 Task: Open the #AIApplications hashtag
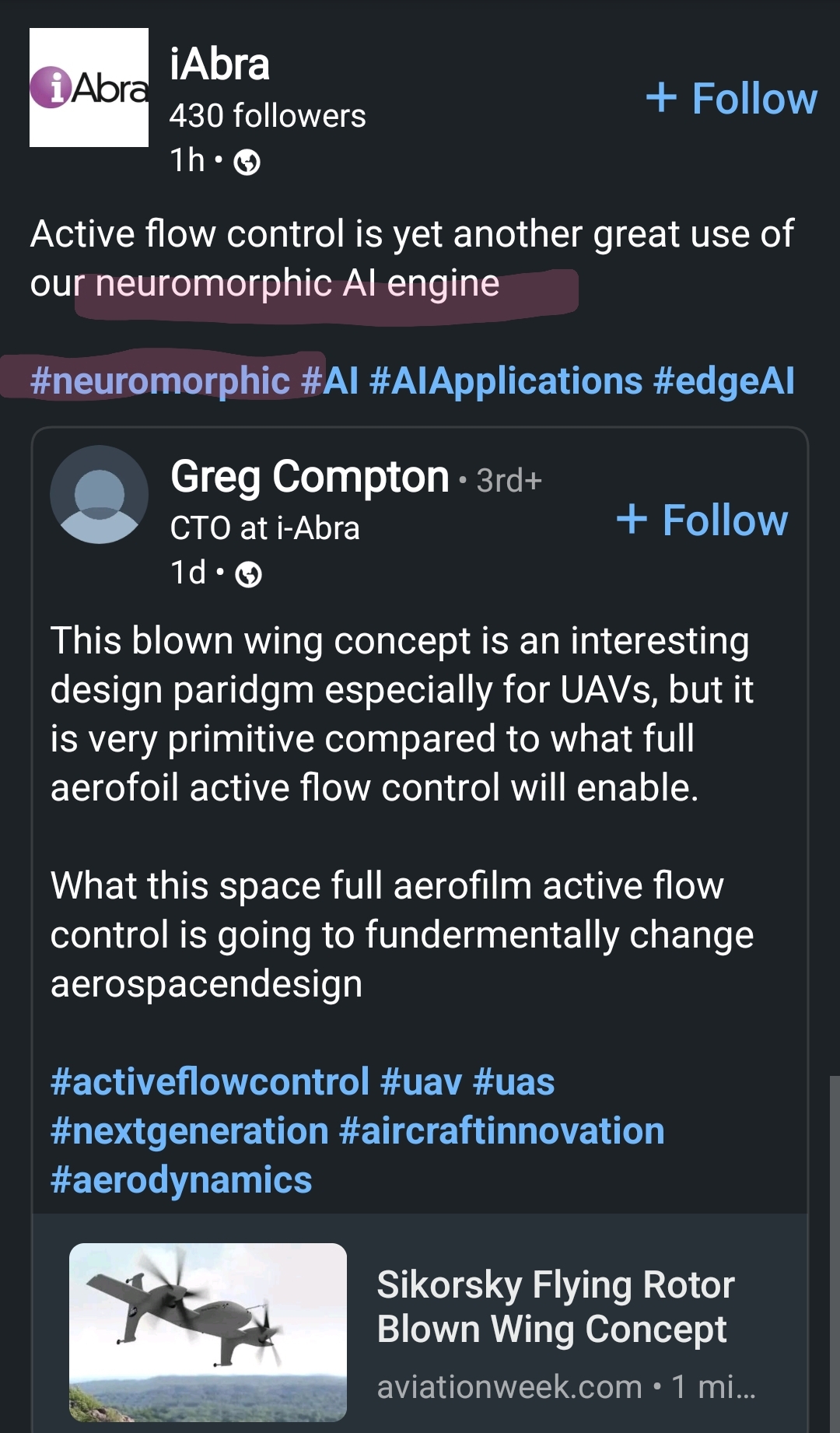coord(506,381)
